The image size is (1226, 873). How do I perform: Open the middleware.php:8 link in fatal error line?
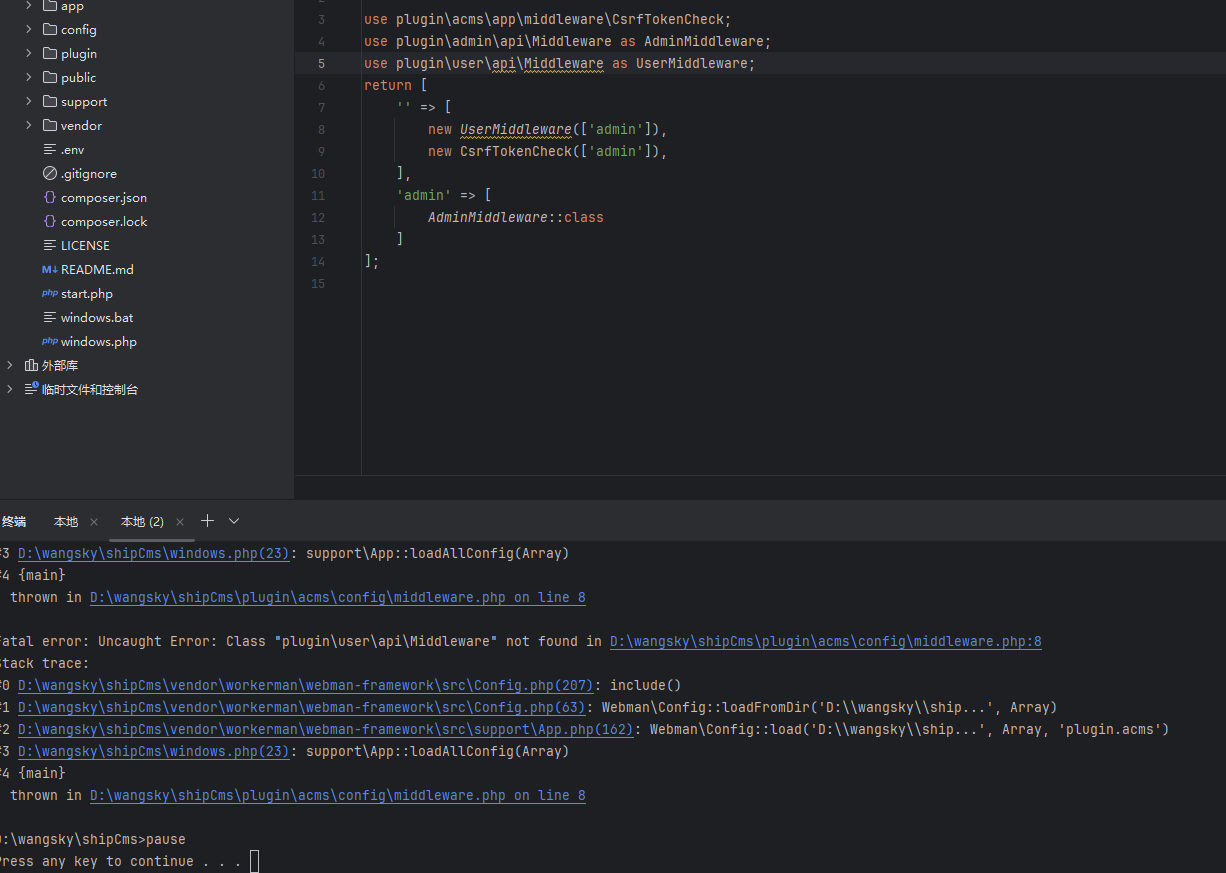coord(825,642)
